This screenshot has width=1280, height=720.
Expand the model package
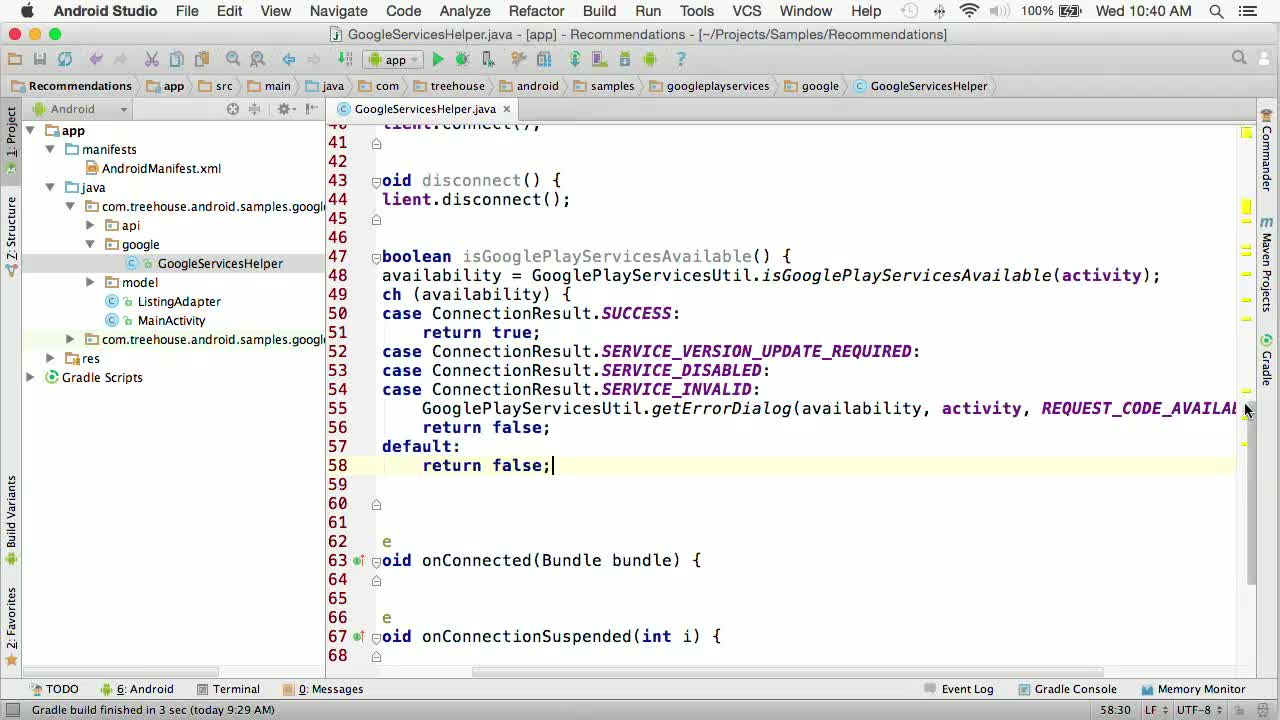(90, 283)
